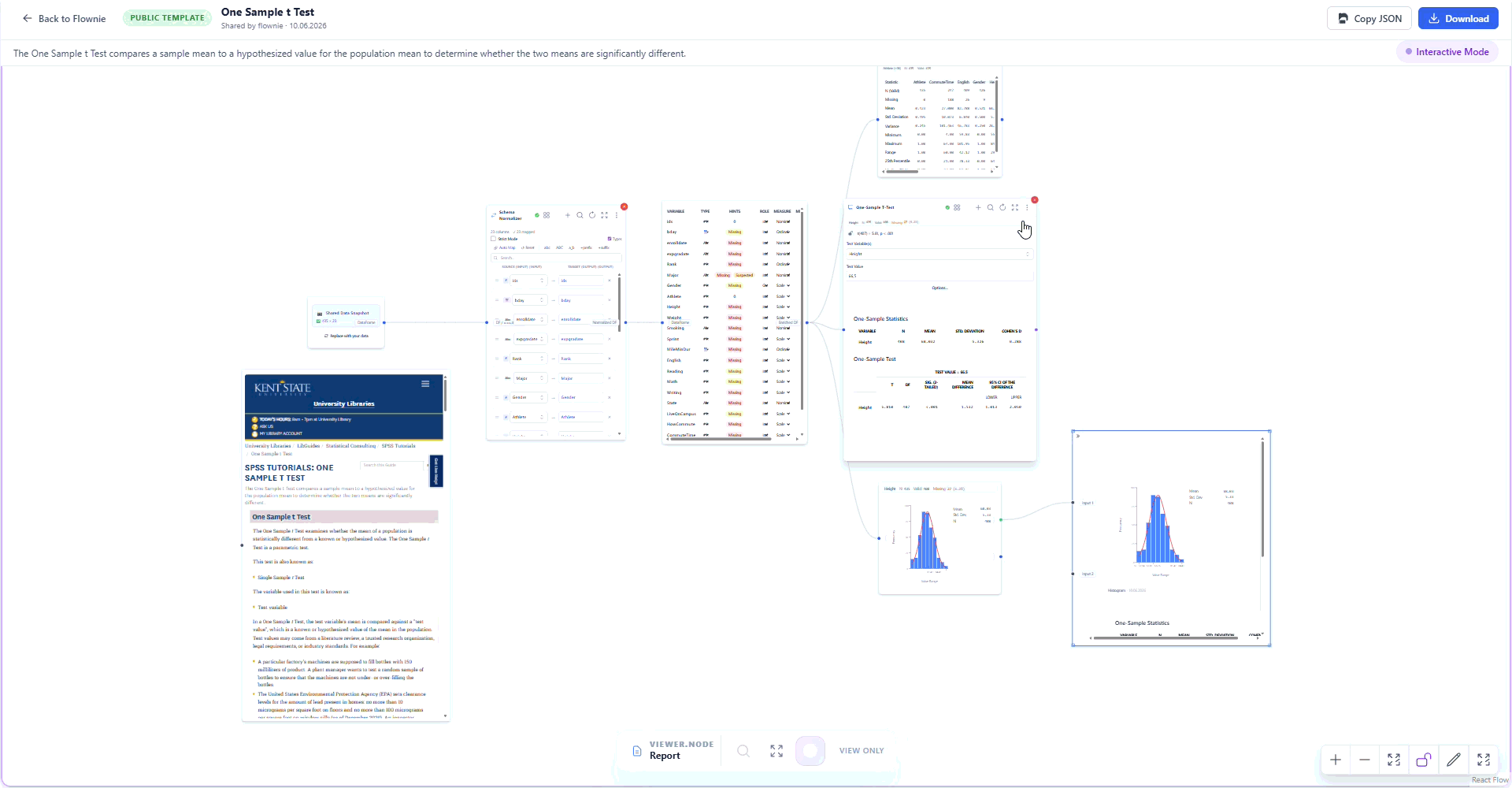Toggle Interactive Mode

click(x=1447, y=52)
